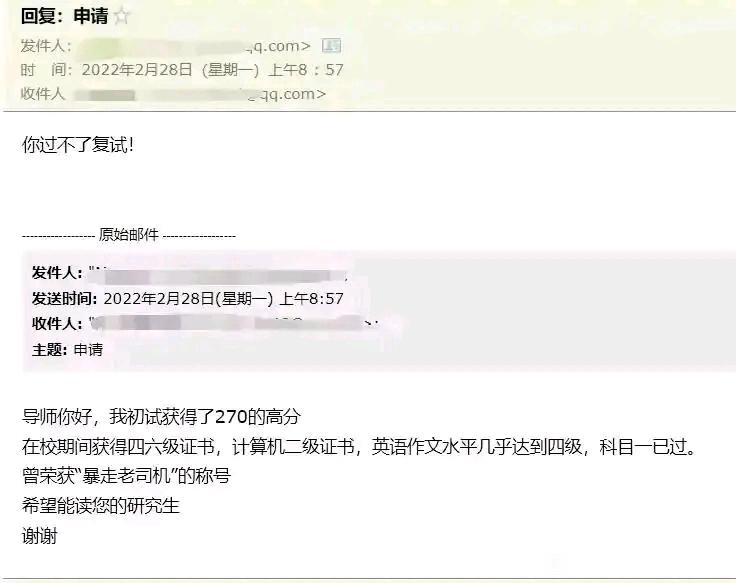The image size is (736, 583).
Task: Click the 原始邮件 divider line
Action: pyautogui.click(x=129, y=235)
